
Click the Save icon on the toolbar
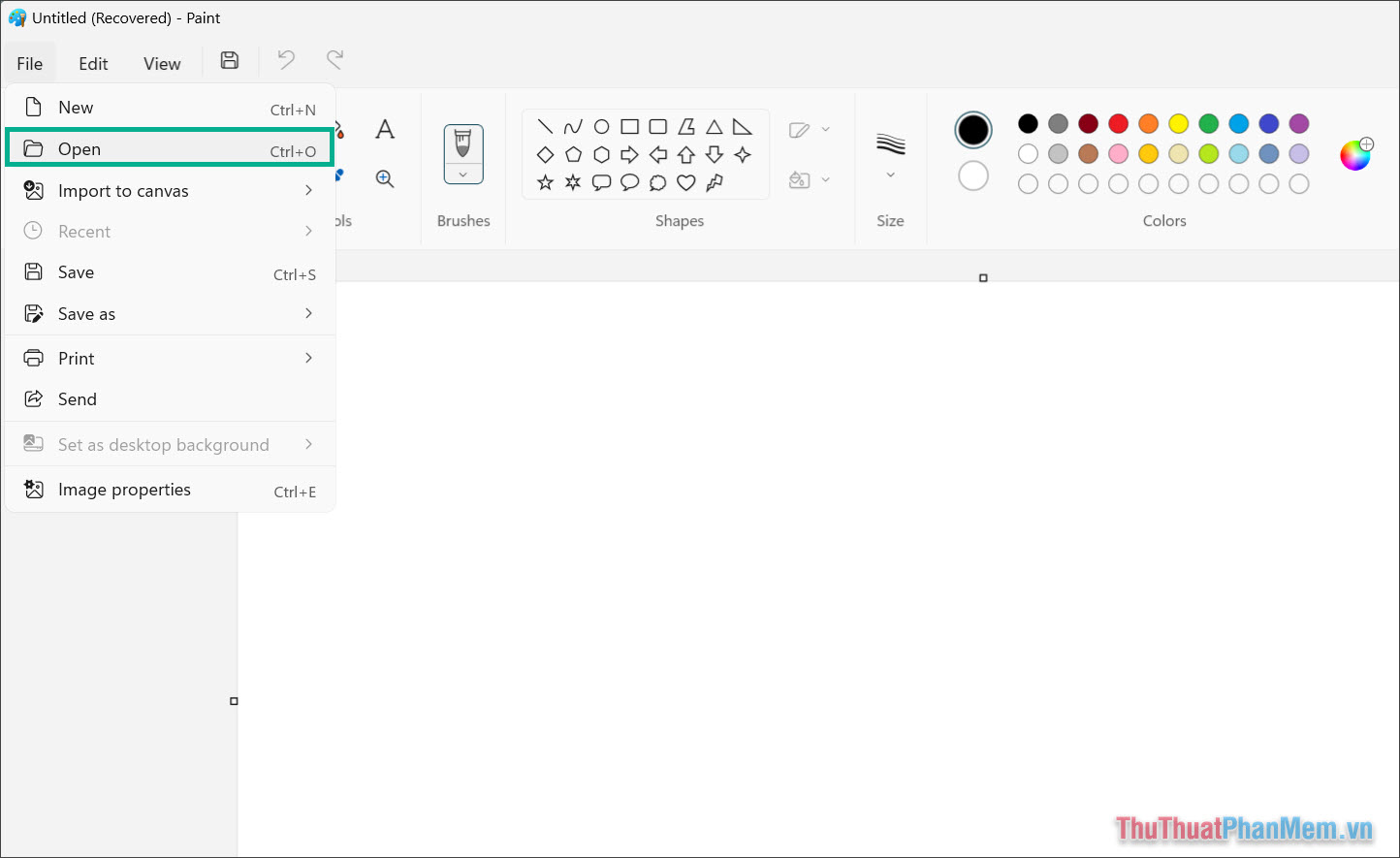tap(230, 60)
